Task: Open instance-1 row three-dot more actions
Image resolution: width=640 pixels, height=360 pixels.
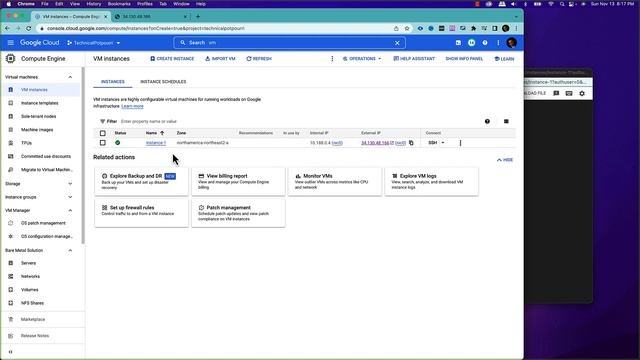Action: click(x=460, y=143)
